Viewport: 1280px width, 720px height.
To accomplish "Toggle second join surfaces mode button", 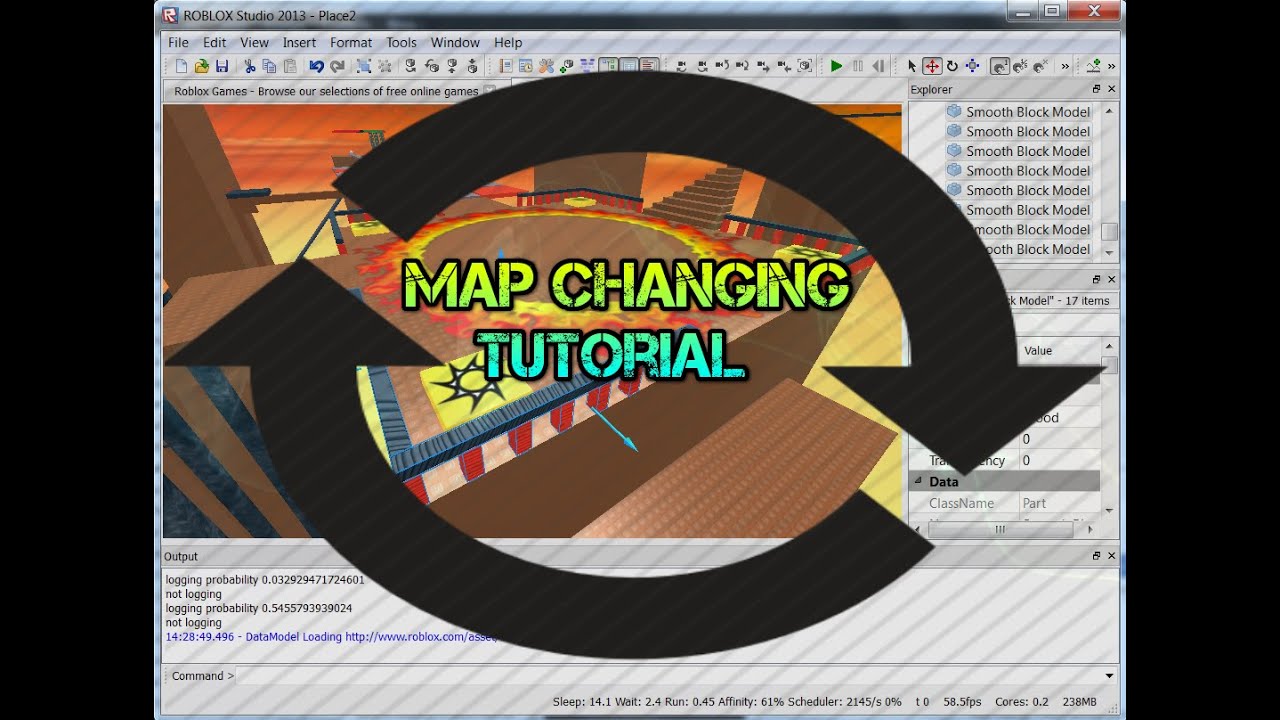I will click(1019, 66).
